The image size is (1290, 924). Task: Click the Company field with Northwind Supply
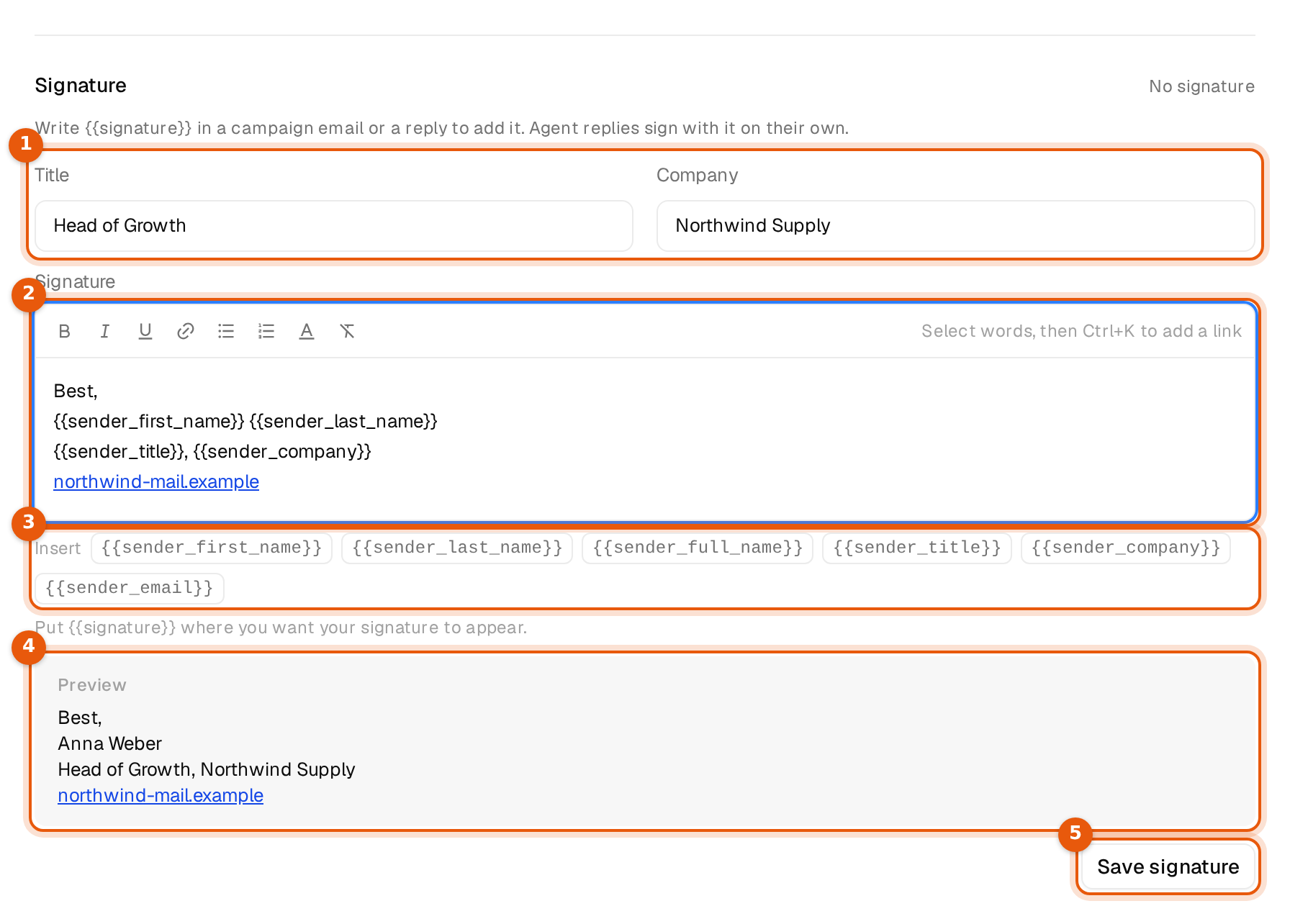point(955,226)
